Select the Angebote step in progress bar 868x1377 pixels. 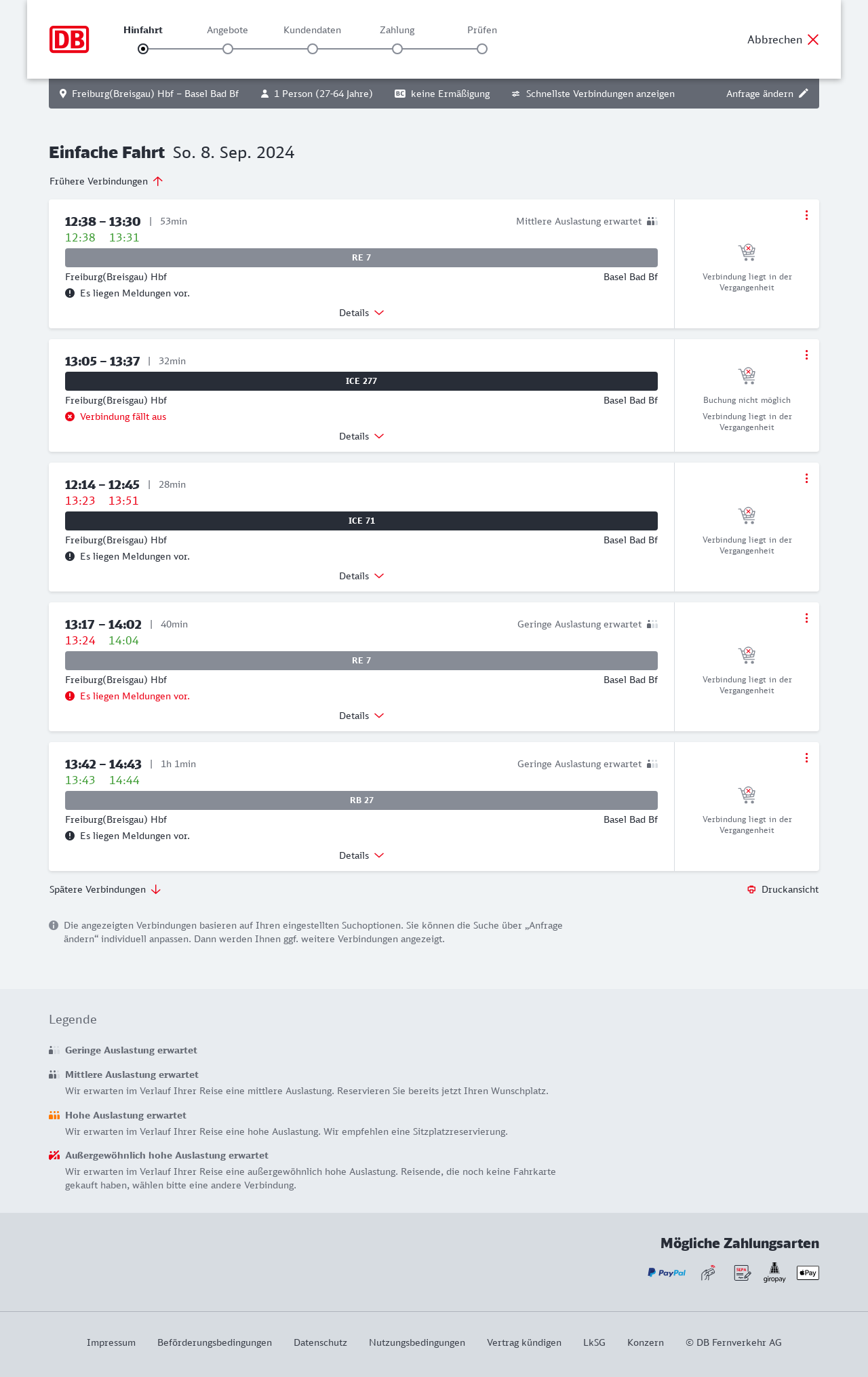pyautogui.click(x=228, y=48)
